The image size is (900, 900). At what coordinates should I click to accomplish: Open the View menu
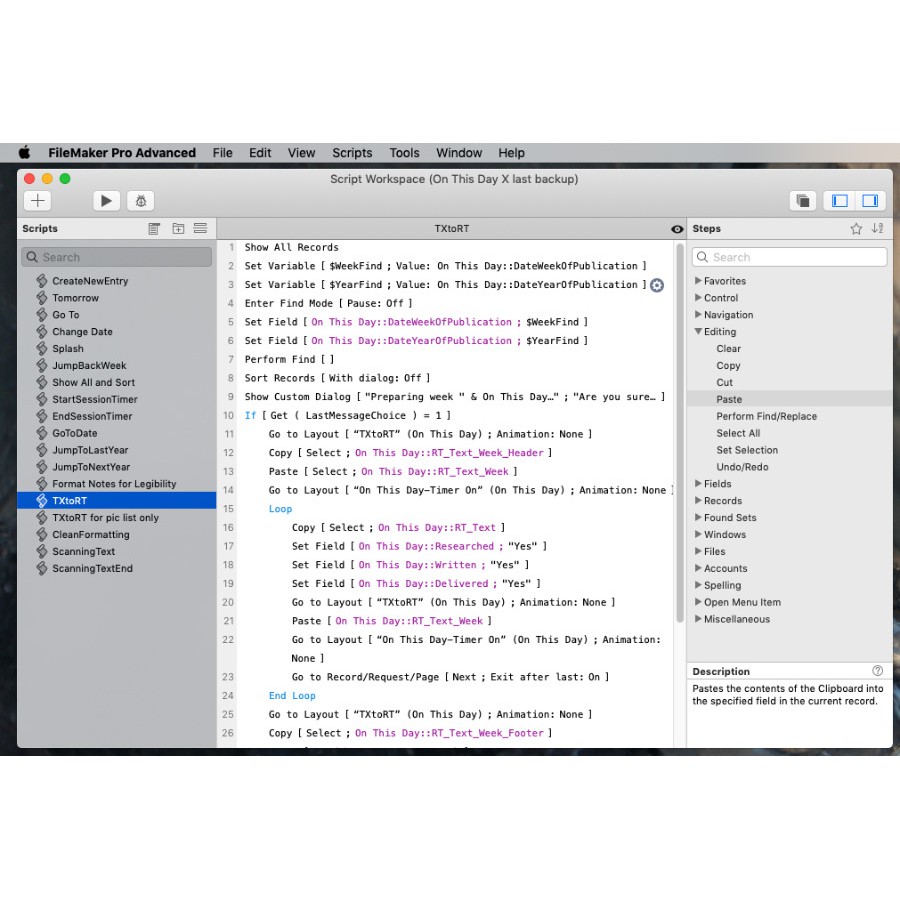301,153
